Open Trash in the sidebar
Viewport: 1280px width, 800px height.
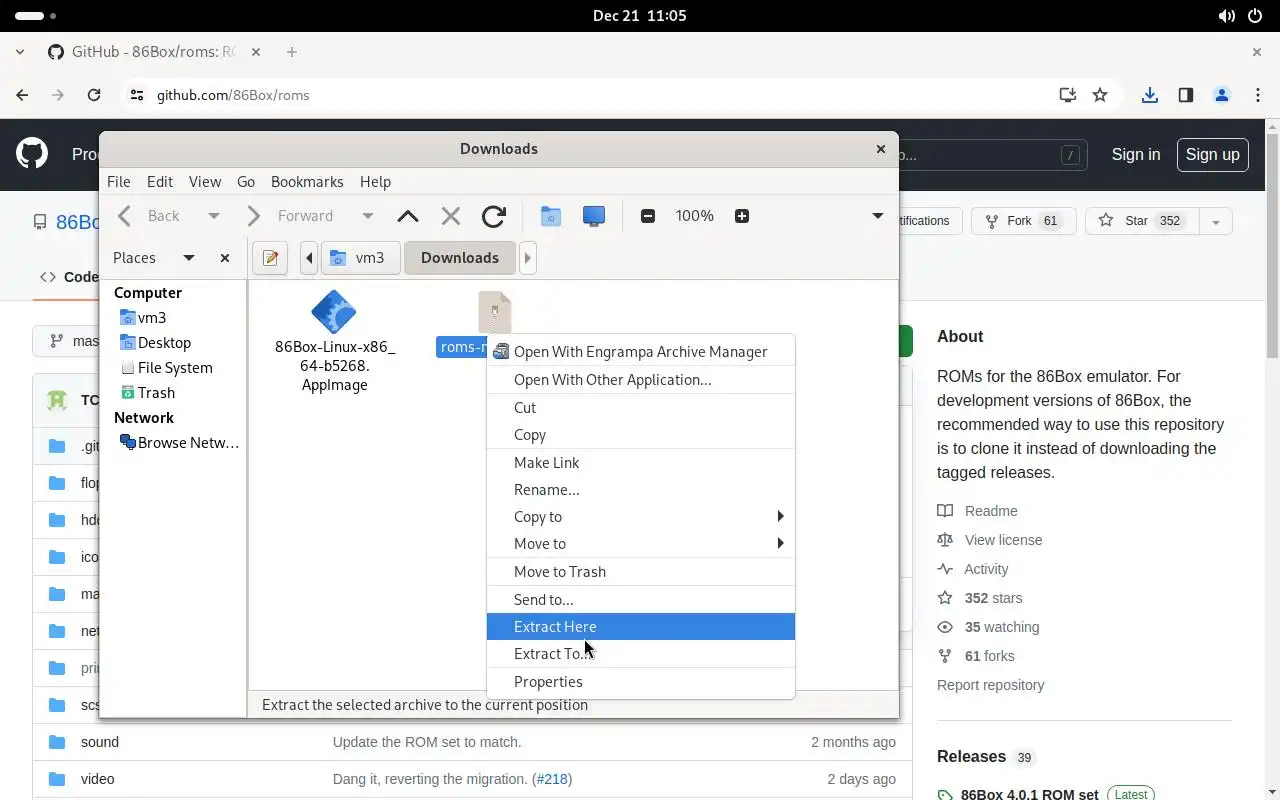coord(156,393)
